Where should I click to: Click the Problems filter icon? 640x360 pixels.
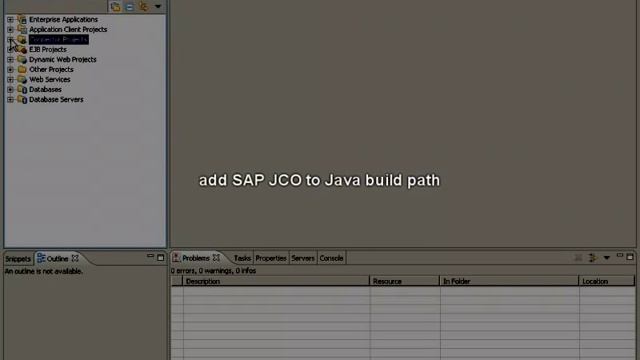[592, 258]
